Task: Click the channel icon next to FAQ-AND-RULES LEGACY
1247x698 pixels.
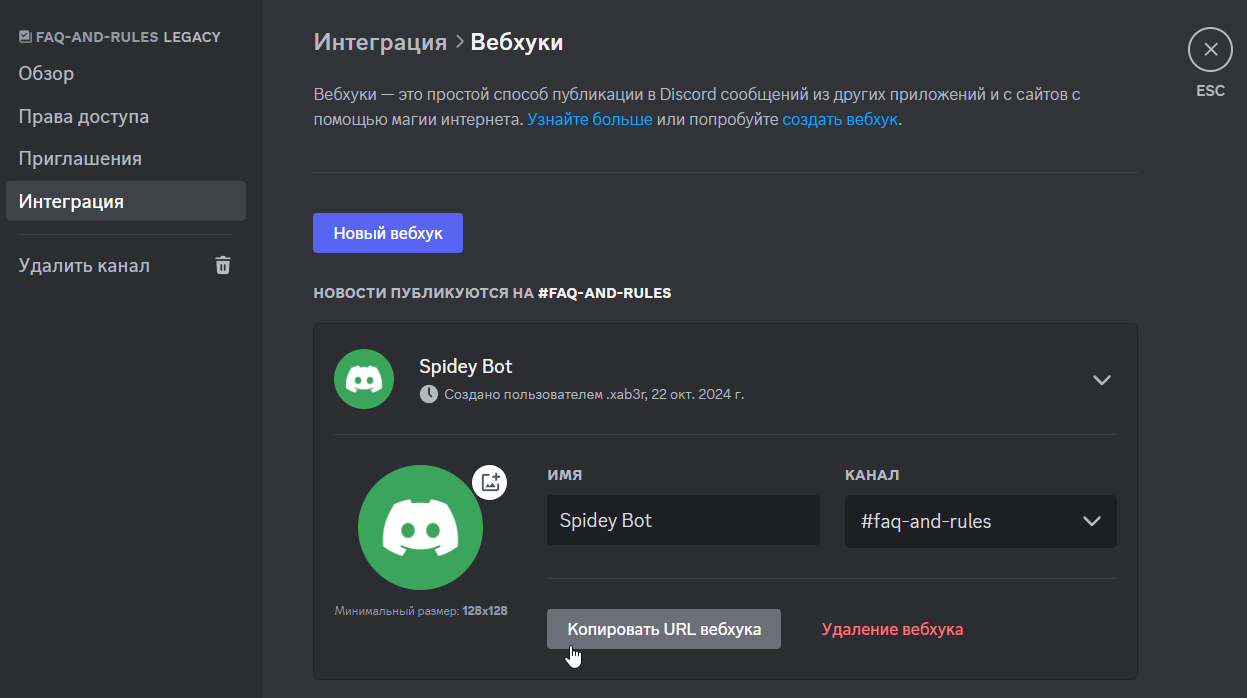Action: [25, 37]
